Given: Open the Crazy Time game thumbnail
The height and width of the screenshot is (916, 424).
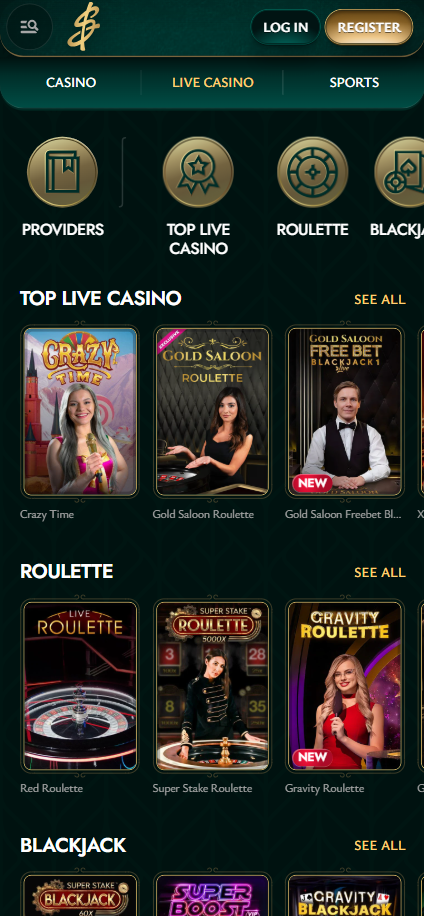Looking at the screenshot, I should [x=80, y=411].
